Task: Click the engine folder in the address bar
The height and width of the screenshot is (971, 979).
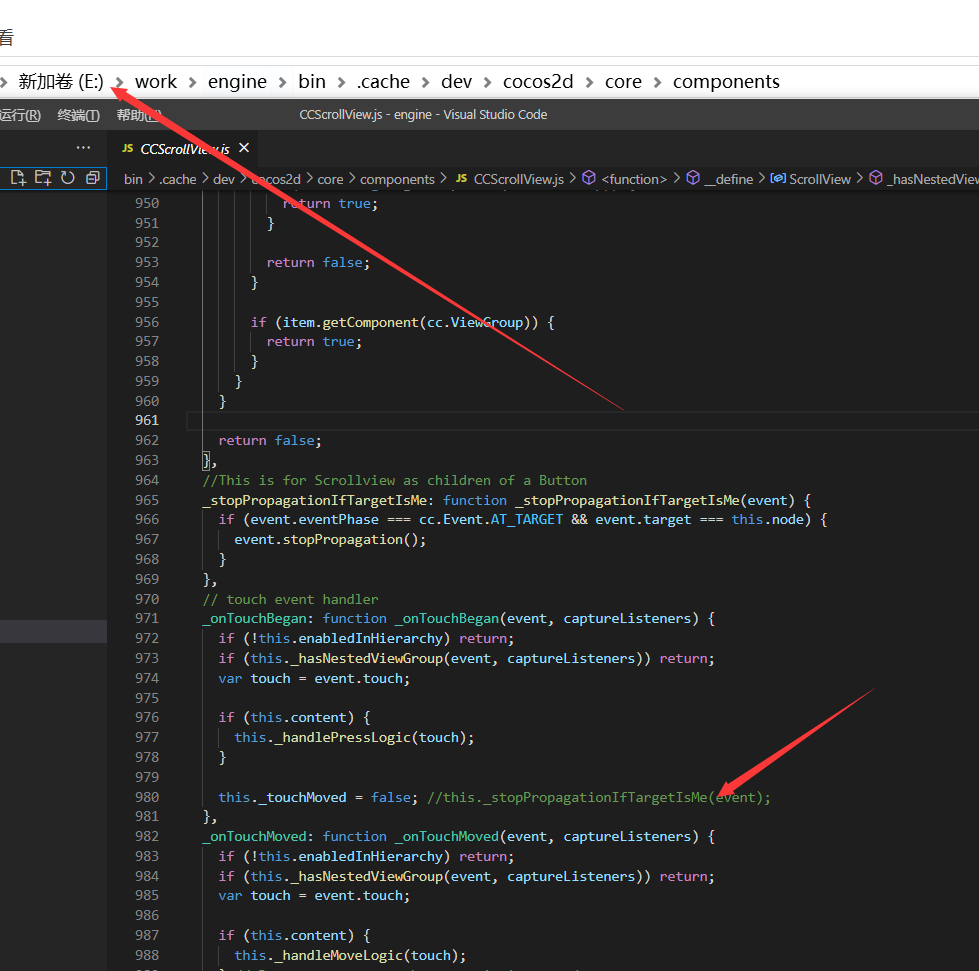Action: pos(237,82)
